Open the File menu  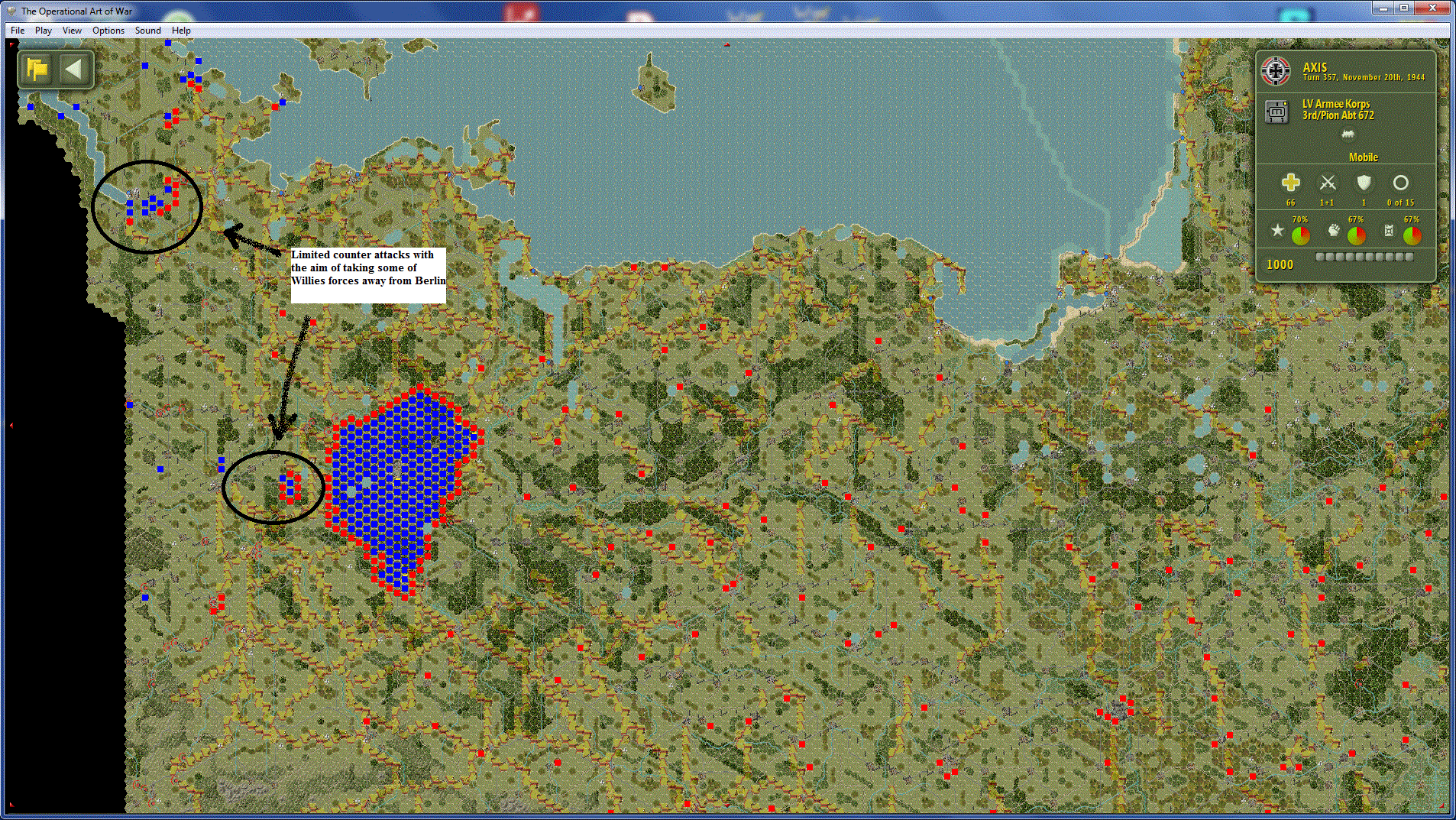click(18, 31)
